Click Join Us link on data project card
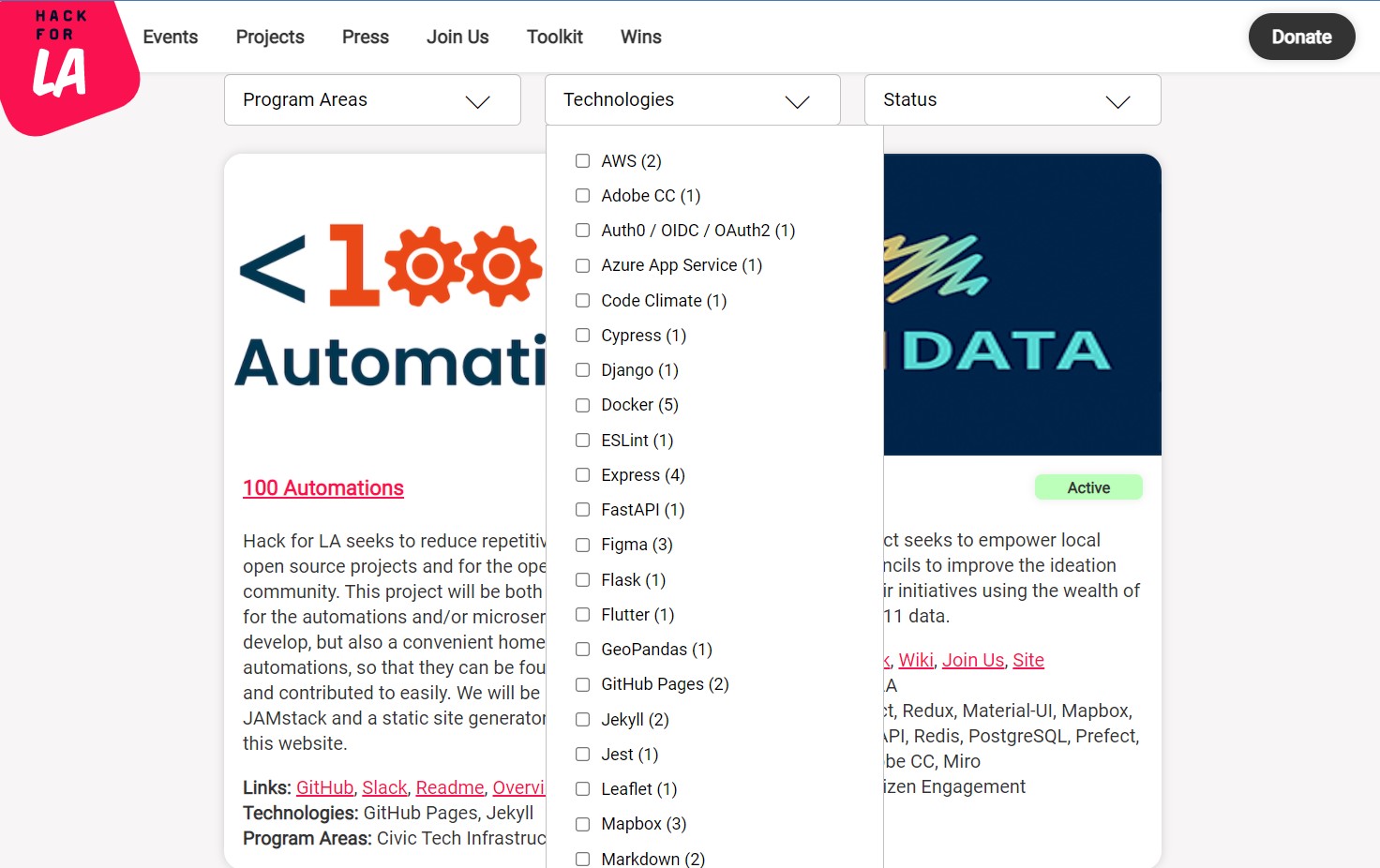 point(973,660)
